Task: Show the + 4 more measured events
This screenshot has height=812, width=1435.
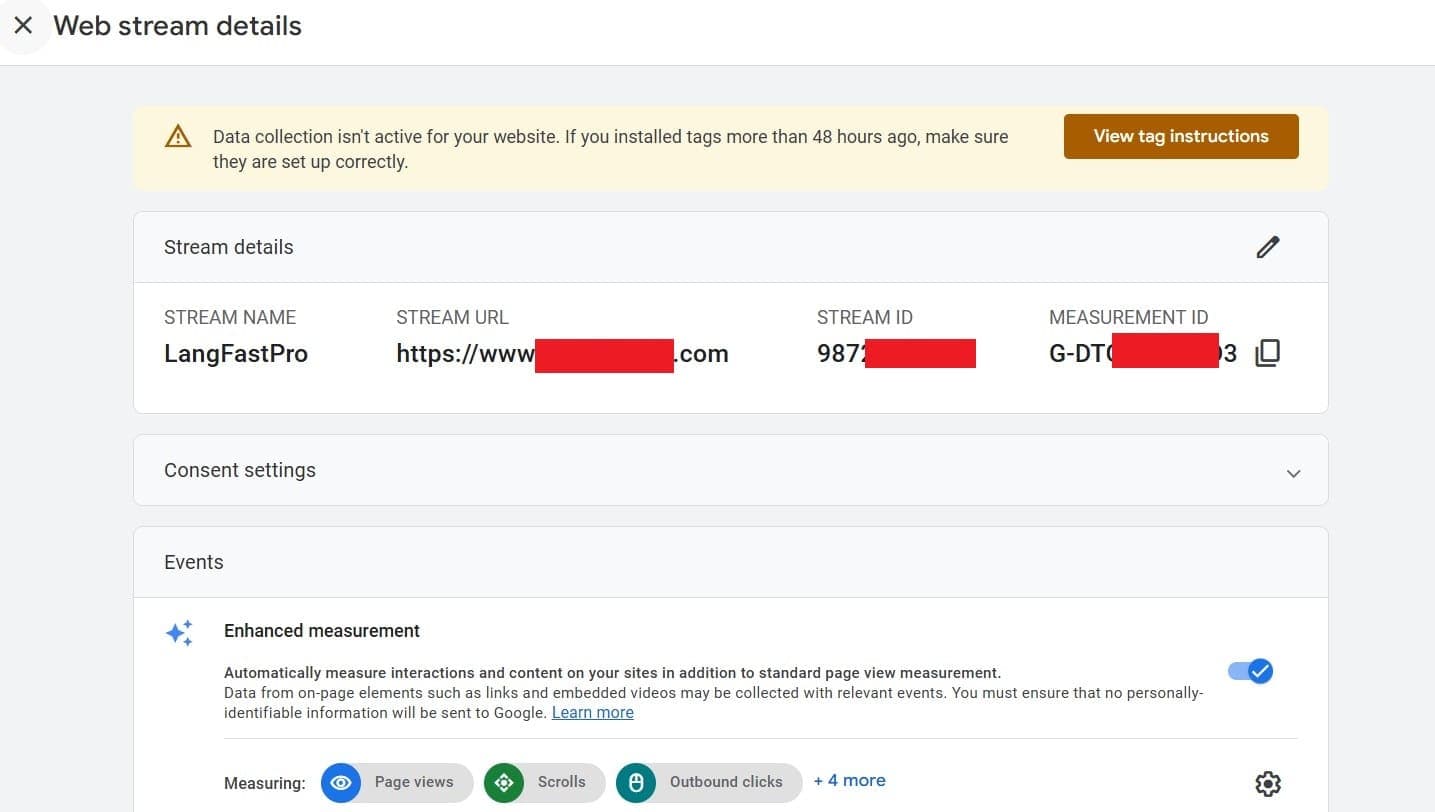Action: pos(849,781)
